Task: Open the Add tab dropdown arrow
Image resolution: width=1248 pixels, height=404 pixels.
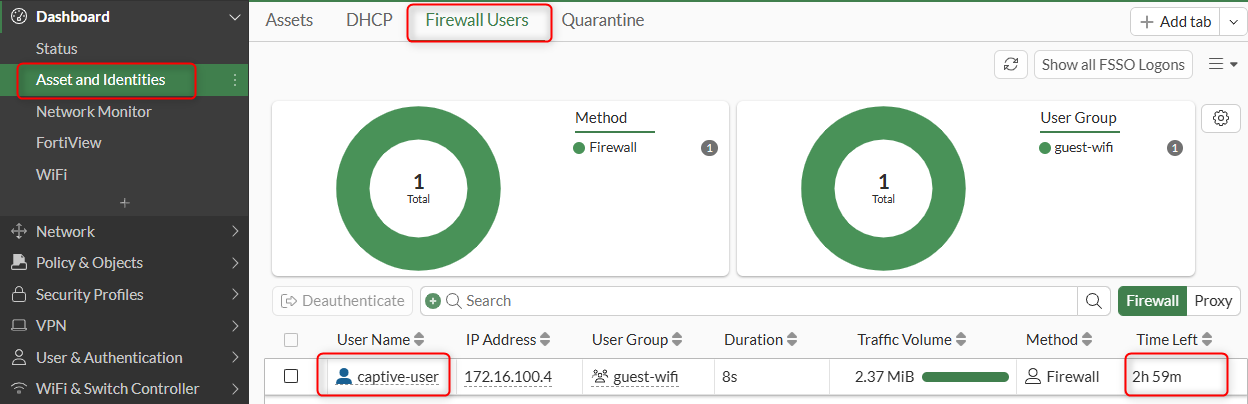Action: click(1231, 22)
